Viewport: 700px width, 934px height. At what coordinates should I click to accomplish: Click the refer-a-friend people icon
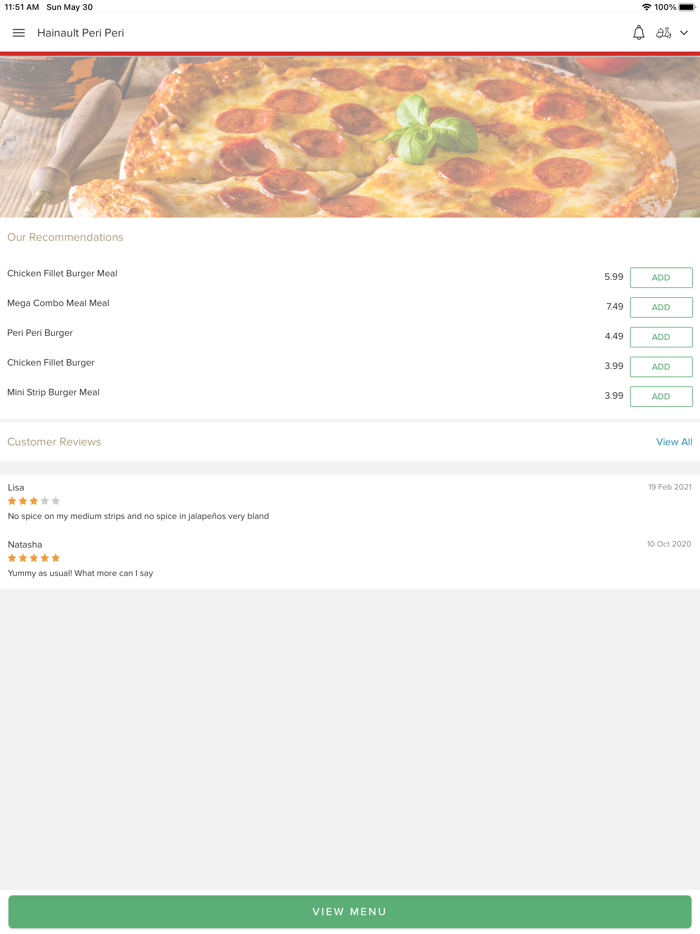(664, 32)
